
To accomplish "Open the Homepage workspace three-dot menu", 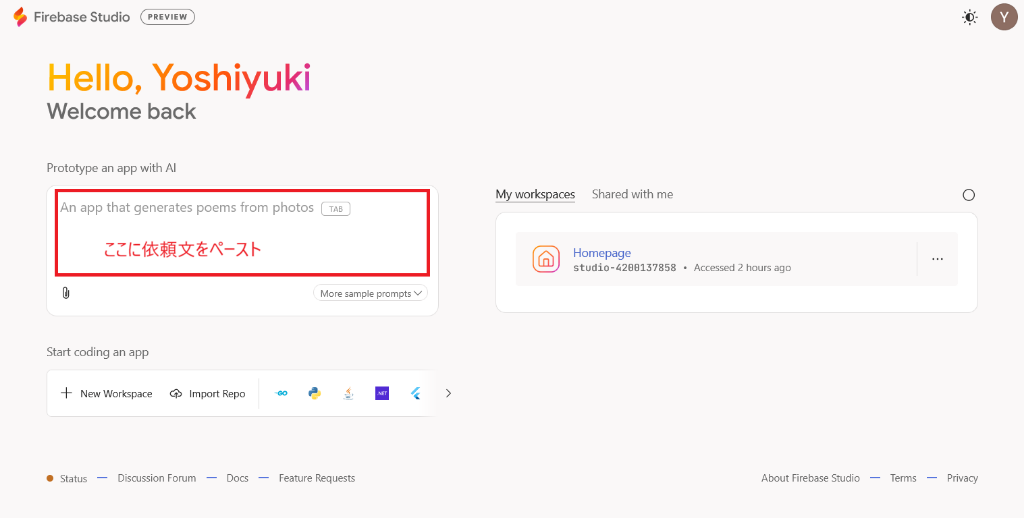I will [937, 259].
